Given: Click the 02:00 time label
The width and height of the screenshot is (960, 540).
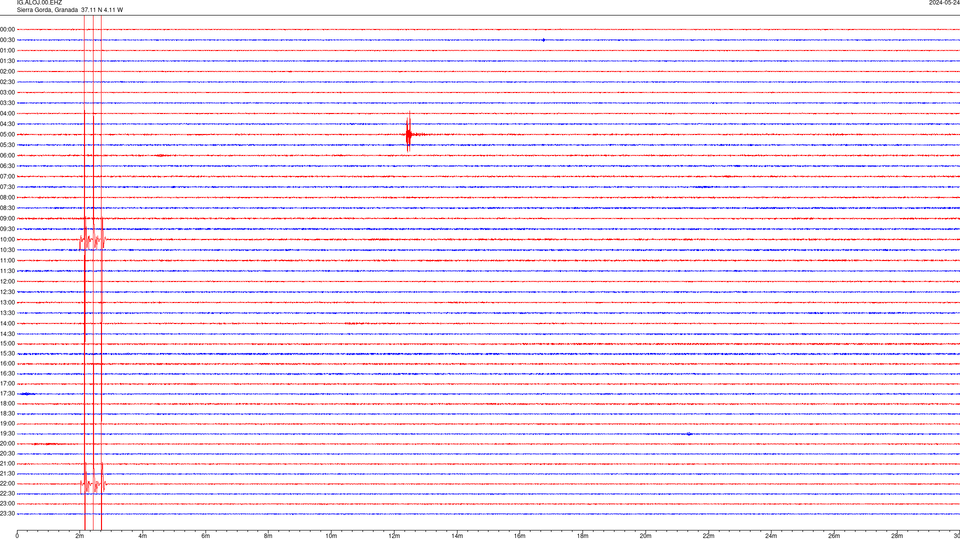Looking at the screenshot, I should [x=7, y=71].
